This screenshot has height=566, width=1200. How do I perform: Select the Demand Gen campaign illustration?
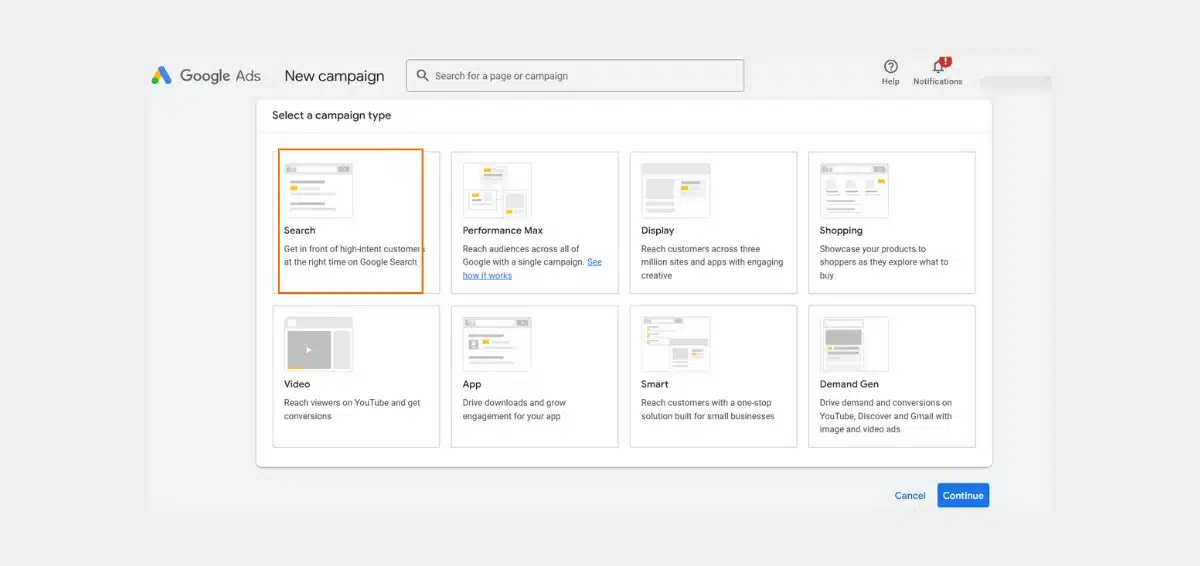click(x=854, y=344)
